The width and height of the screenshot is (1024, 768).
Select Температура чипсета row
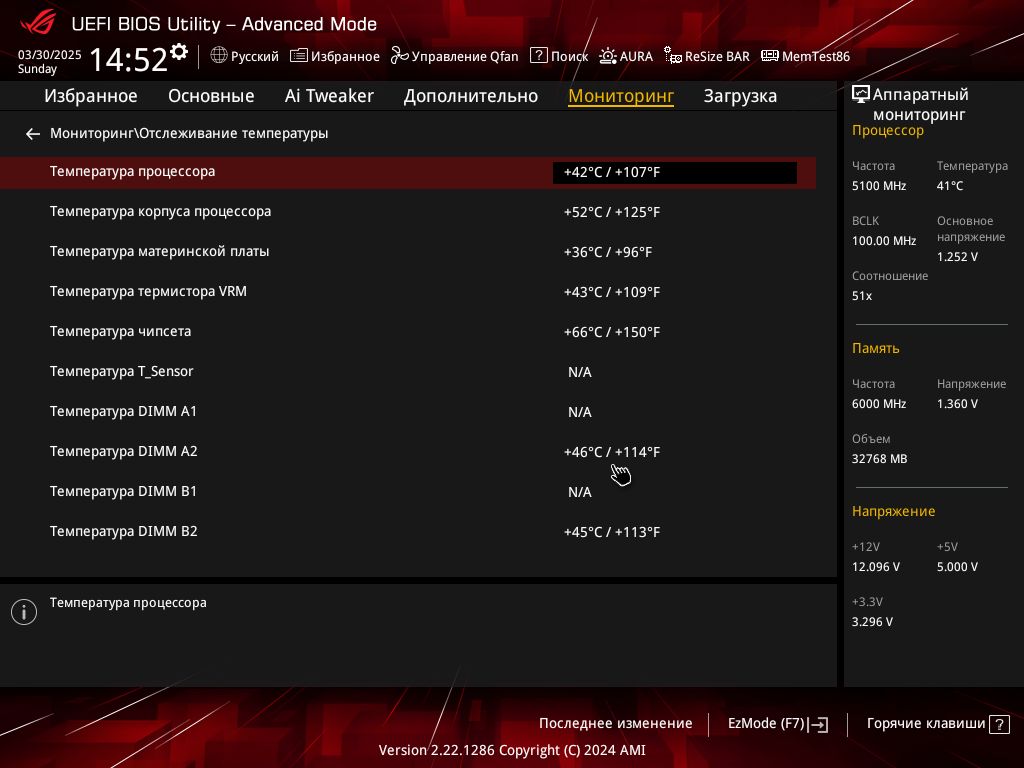408,332
